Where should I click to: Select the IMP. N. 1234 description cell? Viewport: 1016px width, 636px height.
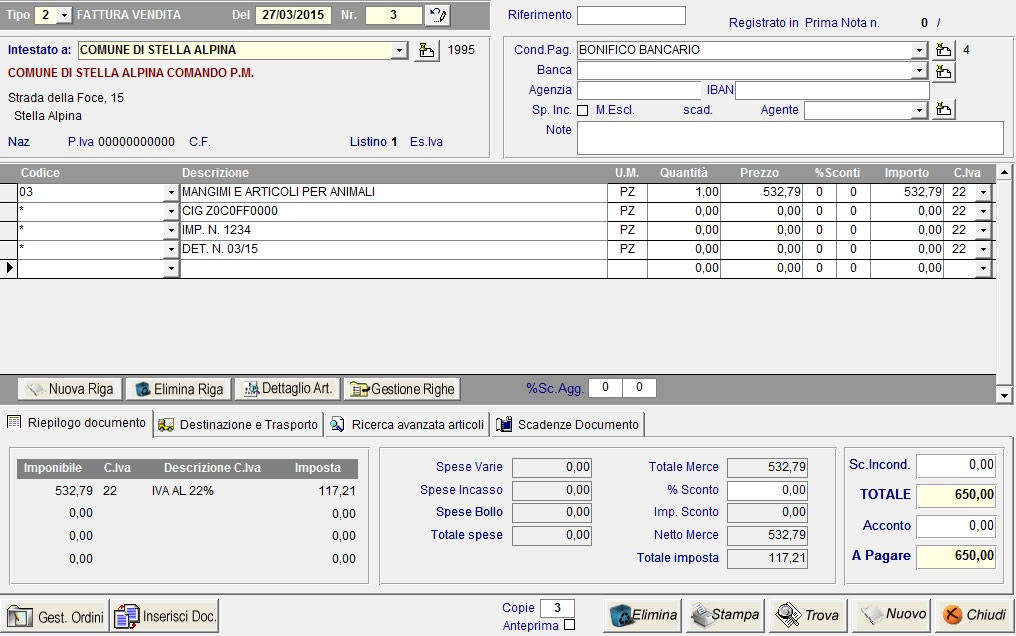click(x=394, y=230)
